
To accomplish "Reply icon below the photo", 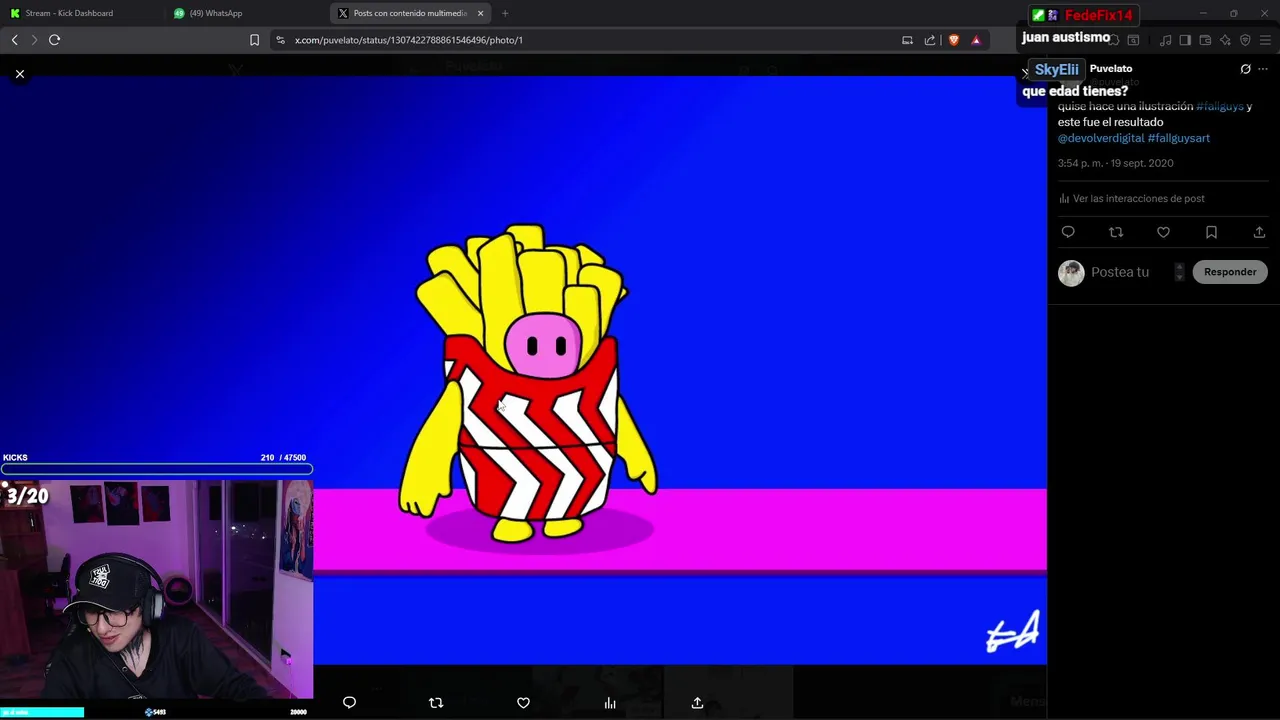I will 349,703.
